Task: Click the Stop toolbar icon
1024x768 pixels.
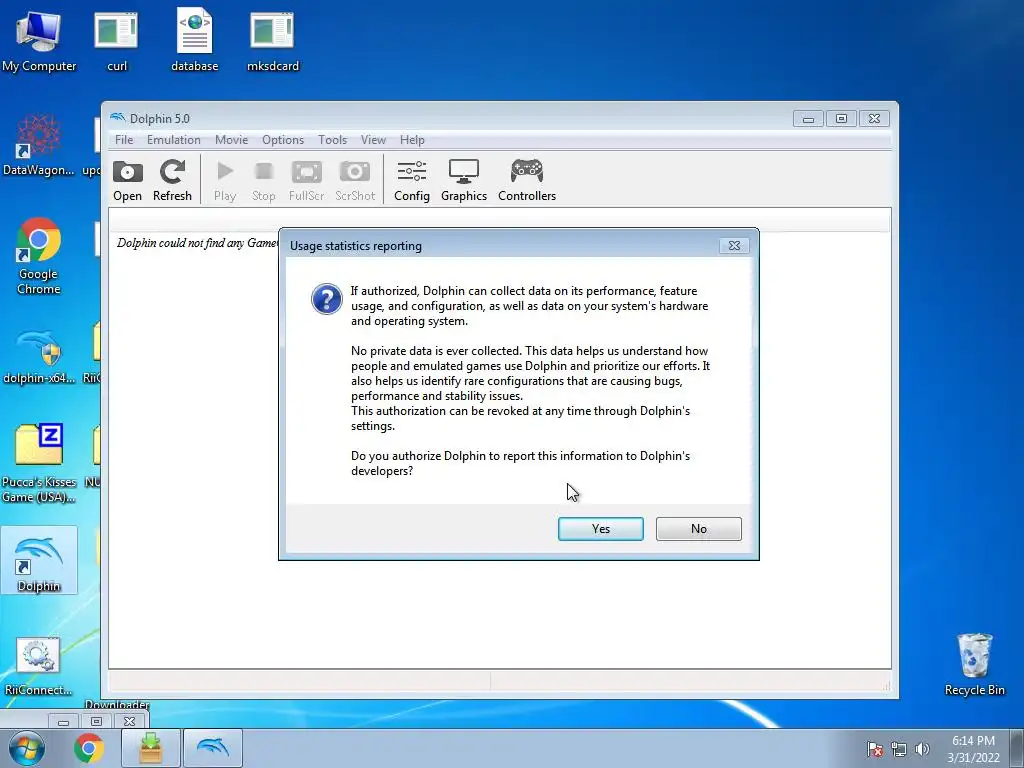Action: tap(264, 181)
